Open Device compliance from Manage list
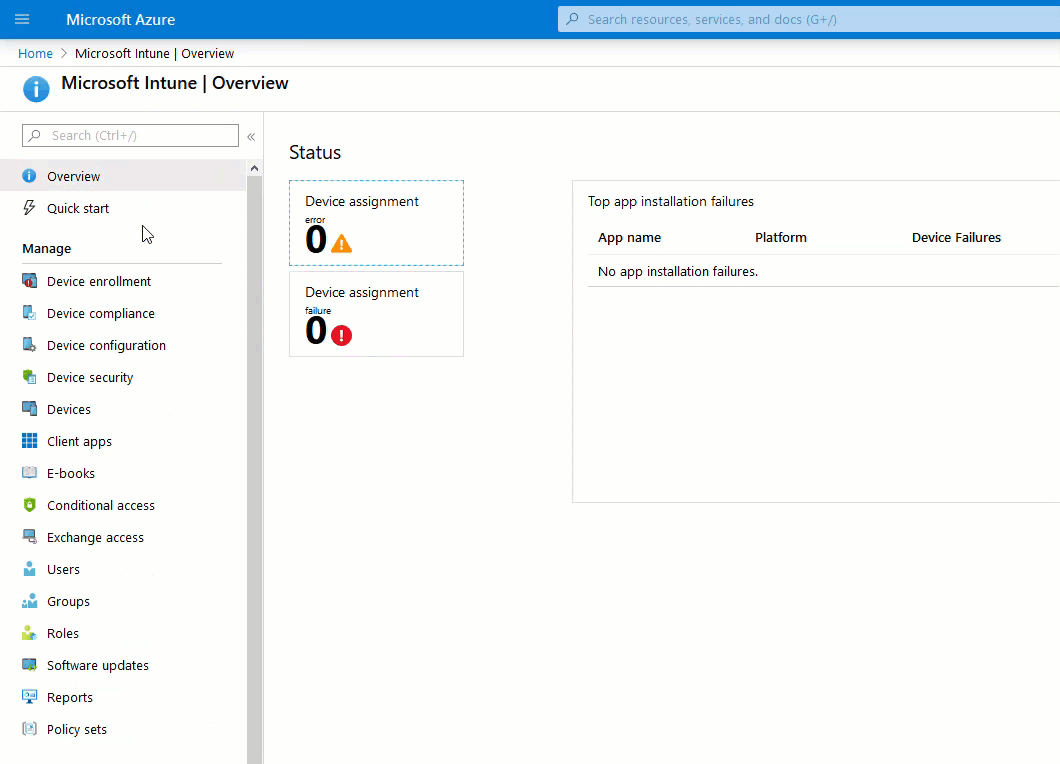The width and height of the screenshot is (1060, 764). [123, 313]
